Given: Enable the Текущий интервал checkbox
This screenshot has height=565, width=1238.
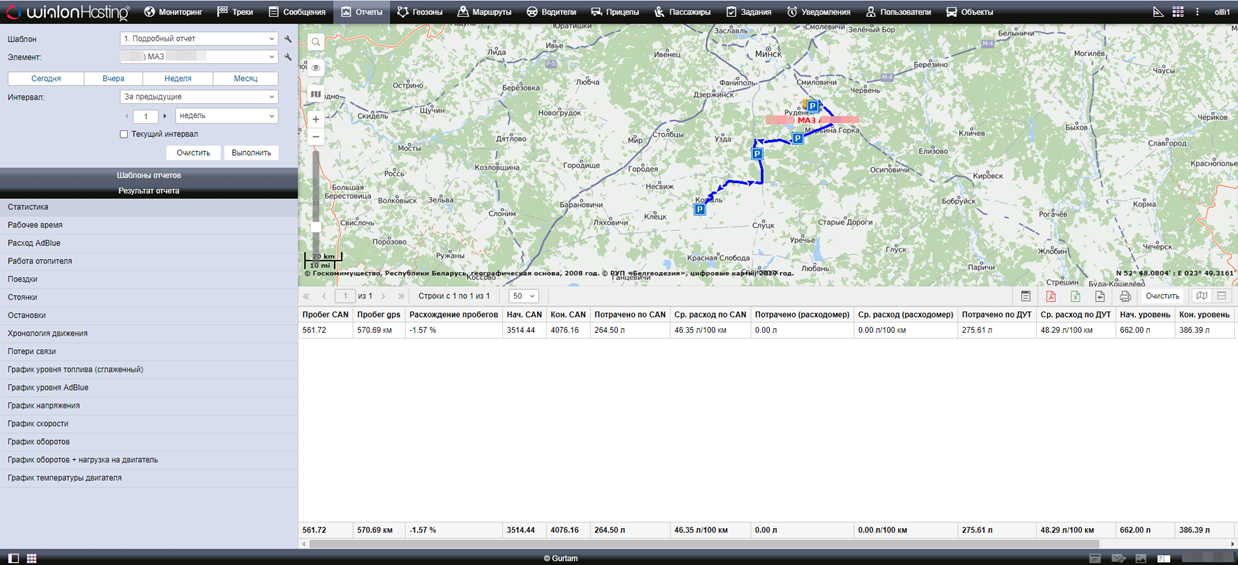Looking at the screenshot, I should click(x=124, y=134).
